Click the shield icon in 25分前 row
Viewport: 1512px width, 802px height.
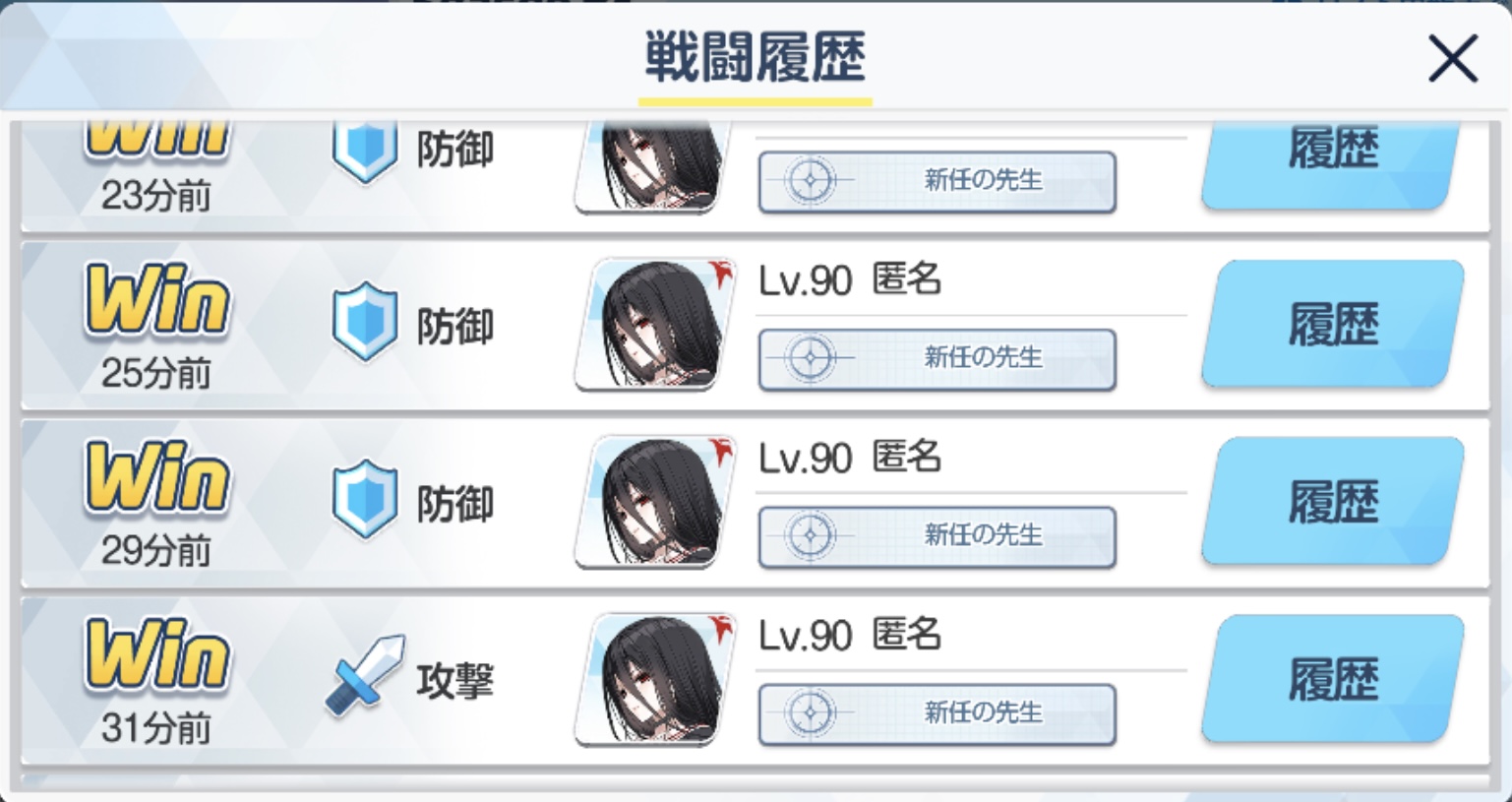pyautogui.click(x=365, y=323)
